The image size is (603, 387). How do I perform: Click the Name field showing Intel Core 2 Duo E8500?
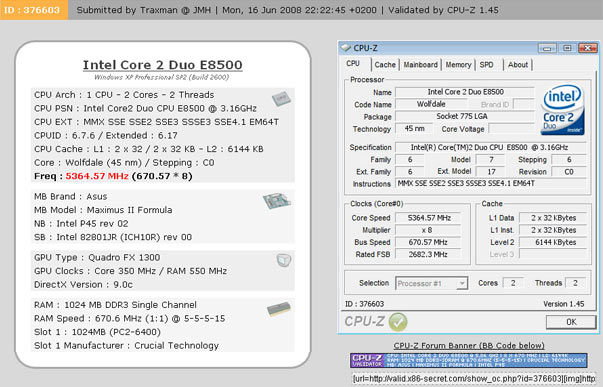tap(465, 92)
